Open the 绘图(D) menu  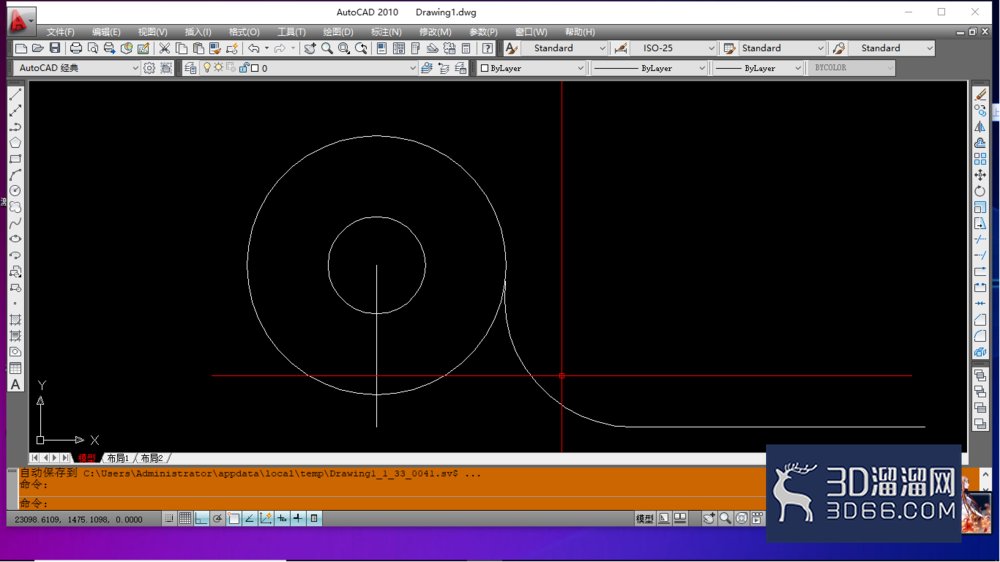338,32
